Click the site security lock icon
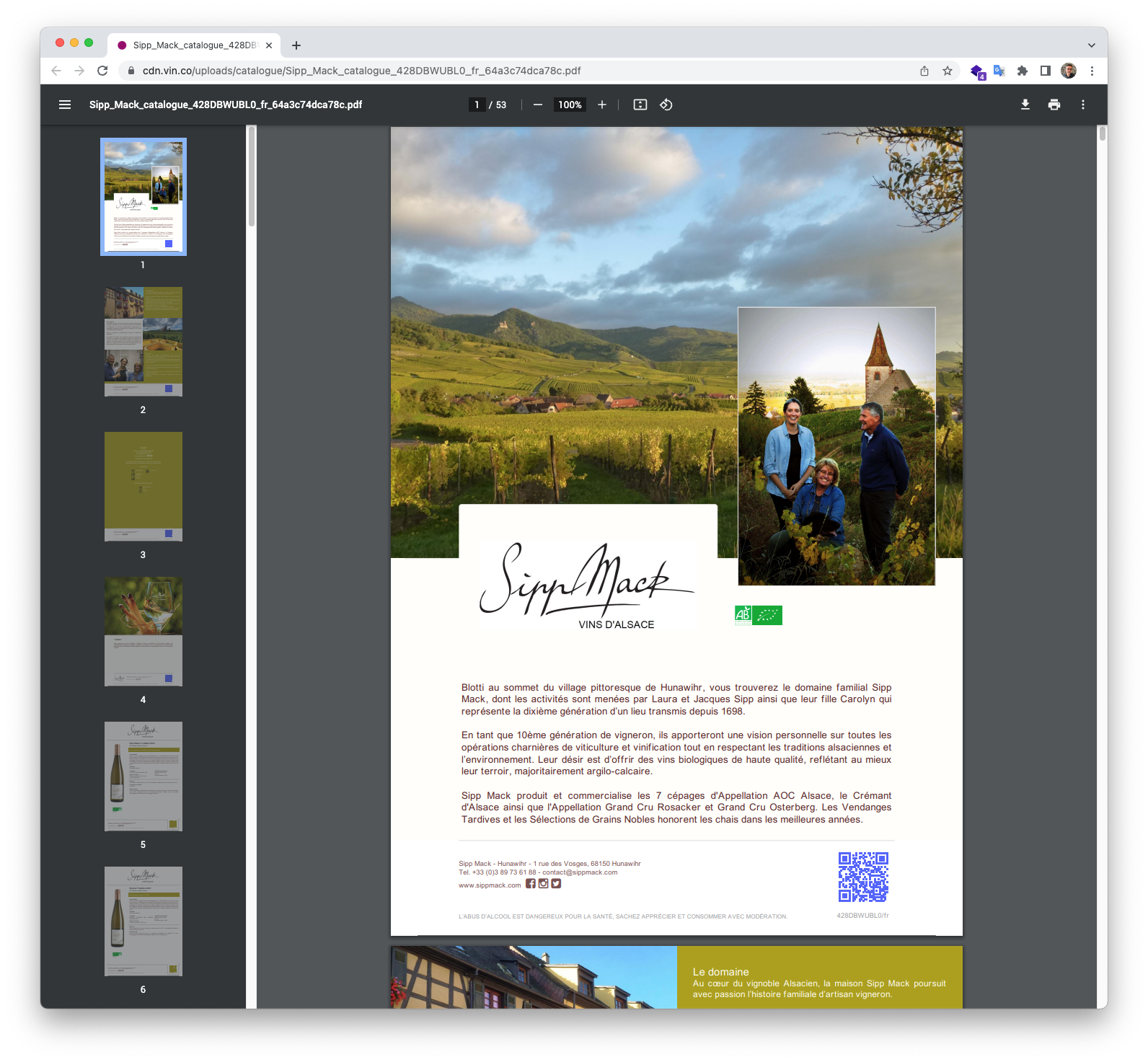The height and width of the screenshot is (1062, 1148). 131,71
